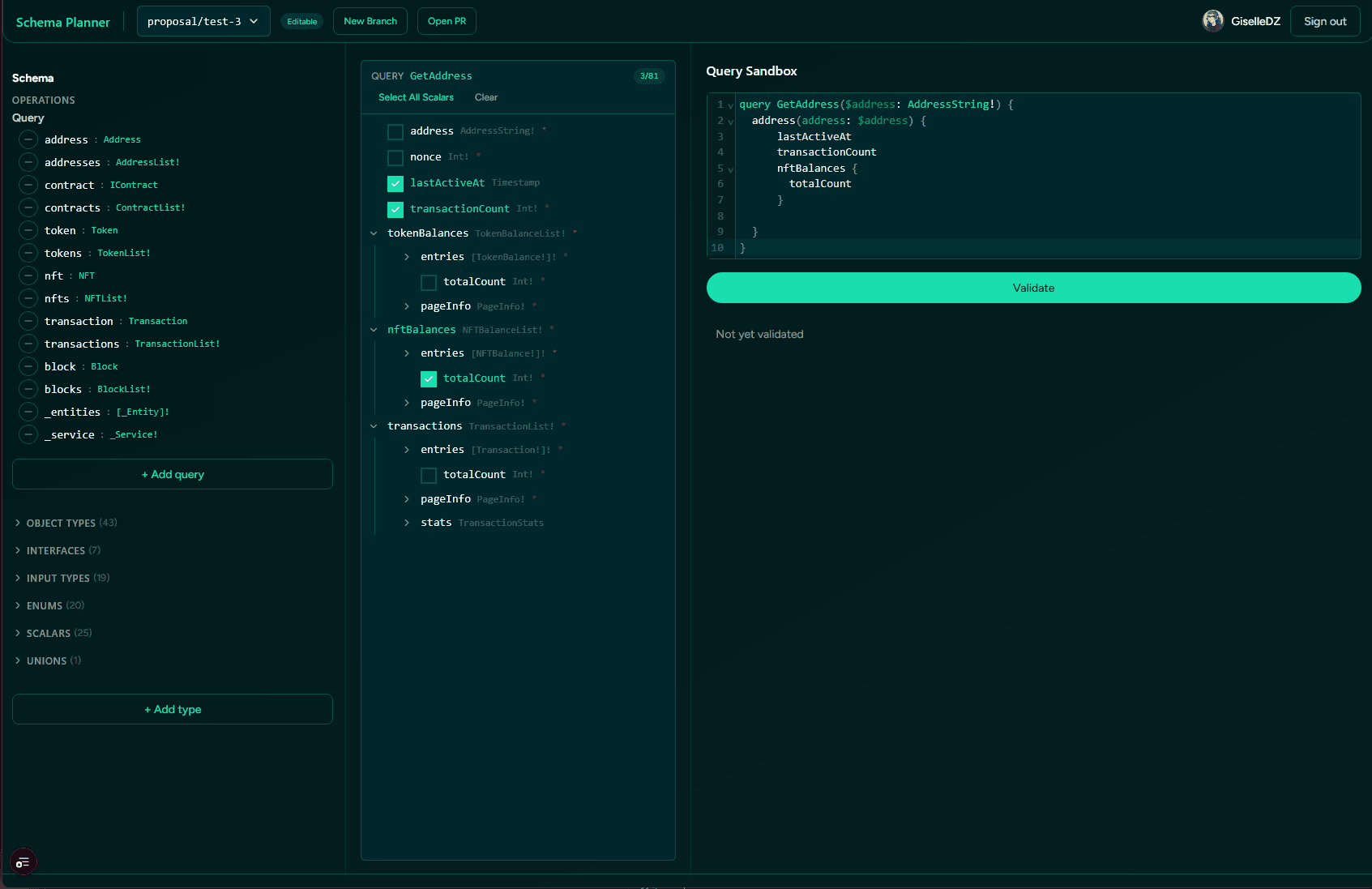1372x889 pixels.
Task: Collapse the address block fold arrow on line 2
Action: click(x=732, y=121)
